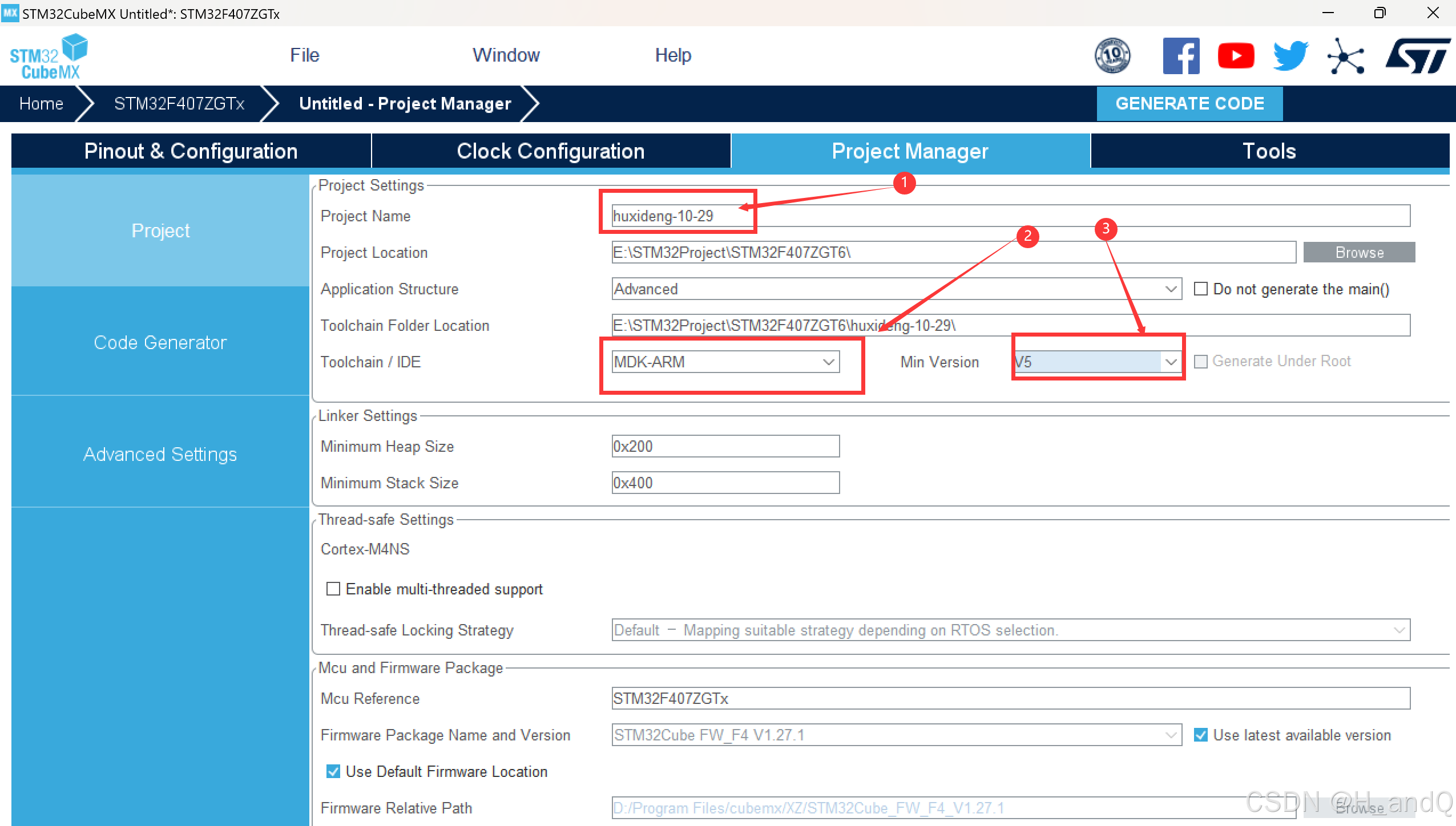Click the STM32CubeMX logo icon
This screenshot has width=1456, height=826.
[49, 56]
